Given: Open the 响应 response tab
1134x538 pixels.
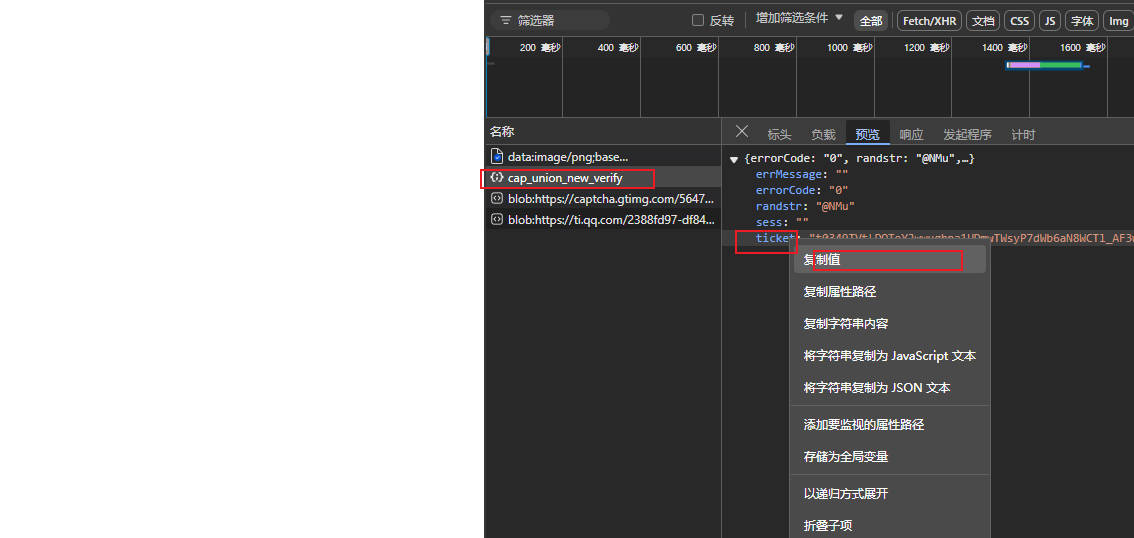Looking at the screenshot, I should 911,134.
